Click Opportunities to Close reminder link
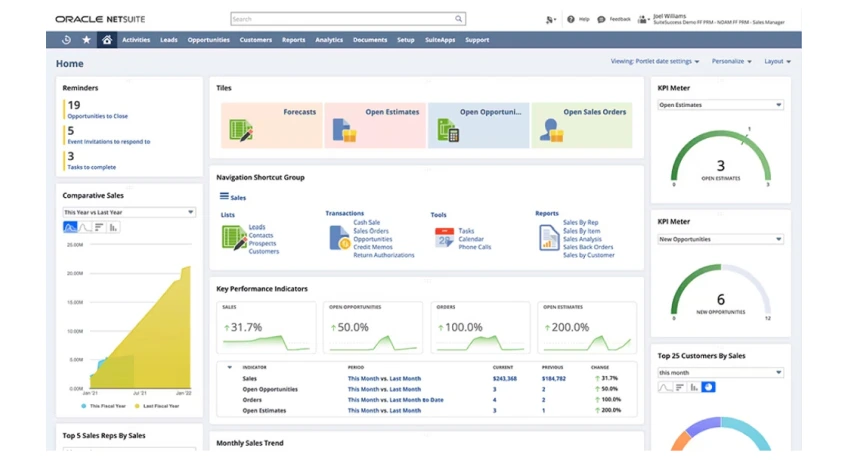This screenshot has width=847, height=460. [x=98, y=116]
